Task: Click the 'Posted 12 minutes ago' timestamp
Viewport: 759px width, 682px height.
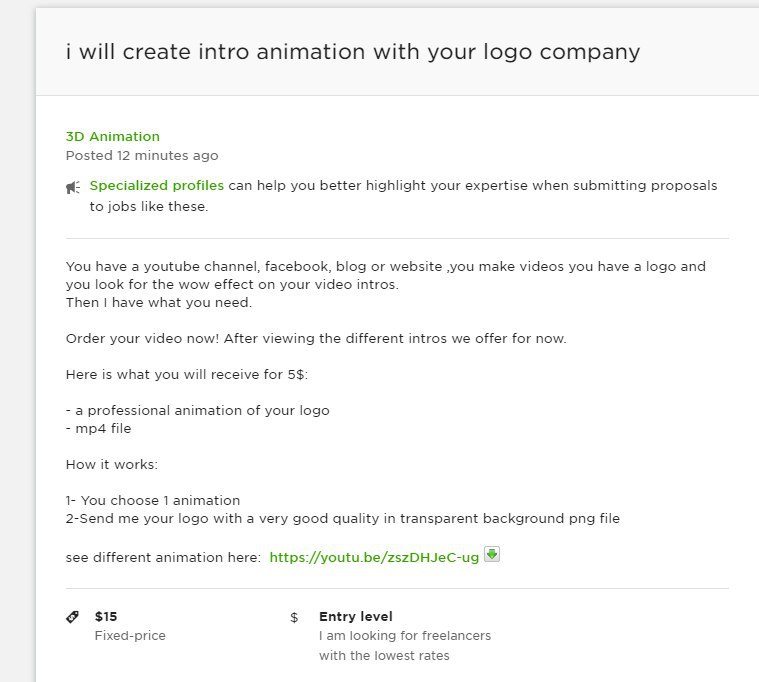Action: pos(142,155)
